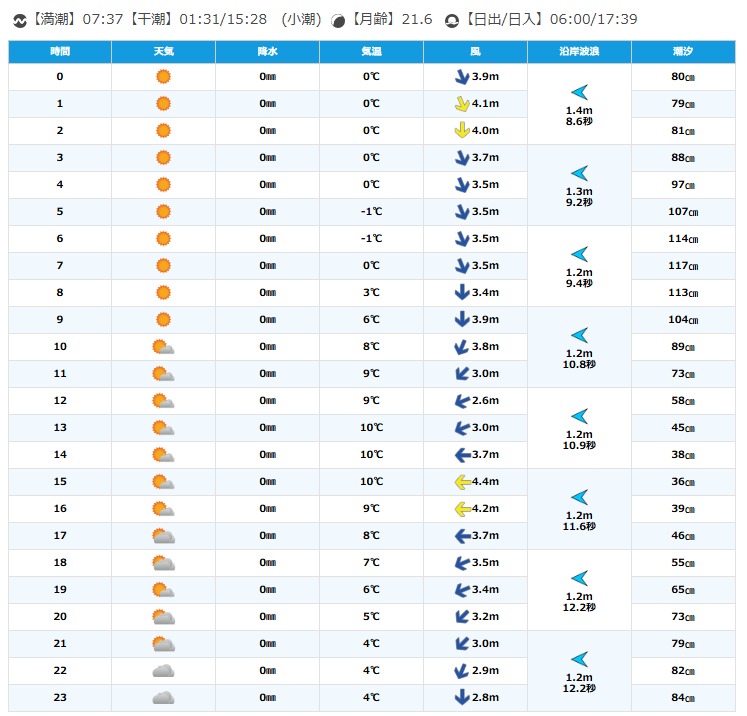Image resolution: width=747 pixels, height=716 pixels.
Task: Click the 117cm tide value at hour 7
Action: pyautogui.click(x=684, y=266)
